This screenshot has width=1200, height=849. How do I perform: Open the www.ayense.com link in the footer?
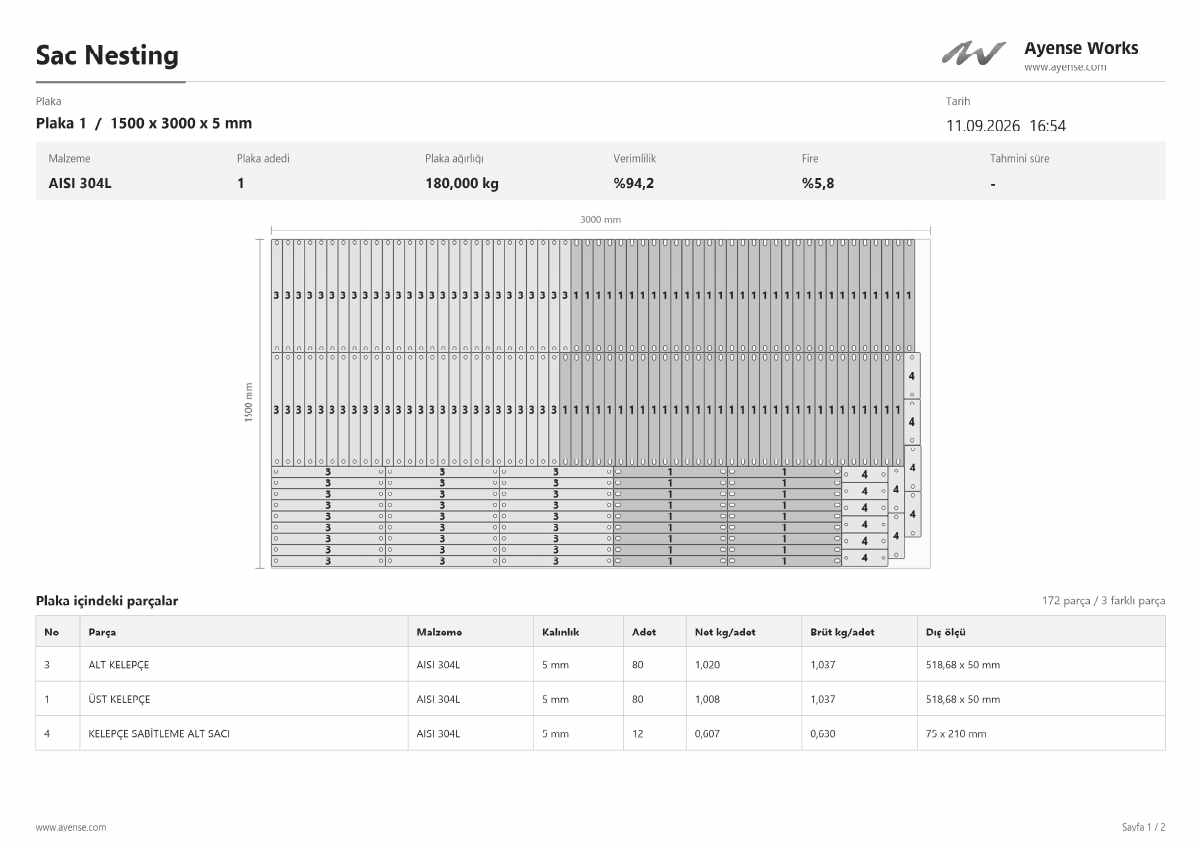[x=71, y=827]
